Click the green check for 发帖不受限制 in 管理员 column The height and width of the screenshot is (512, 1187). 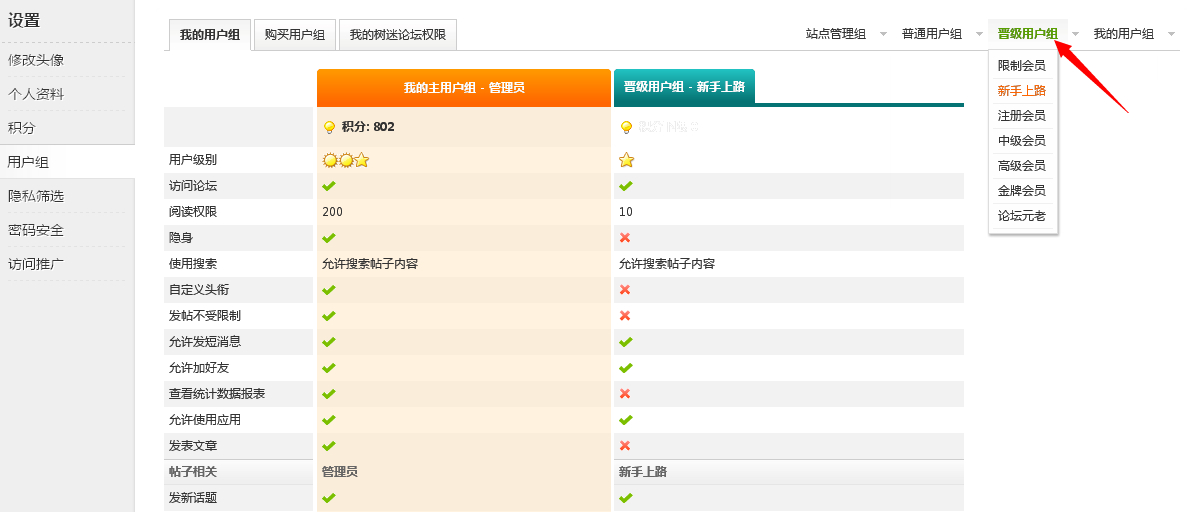click(x=329, y=316)
